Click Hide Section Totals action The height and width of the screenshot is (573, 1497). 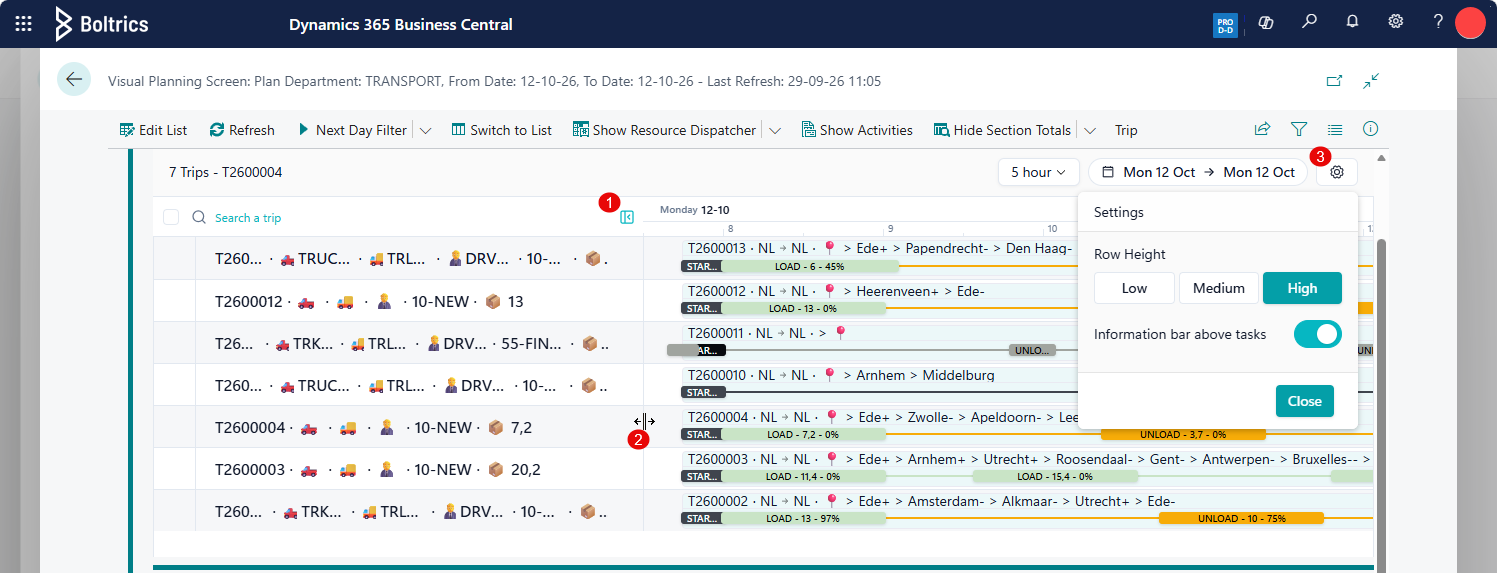(1002, 130)
